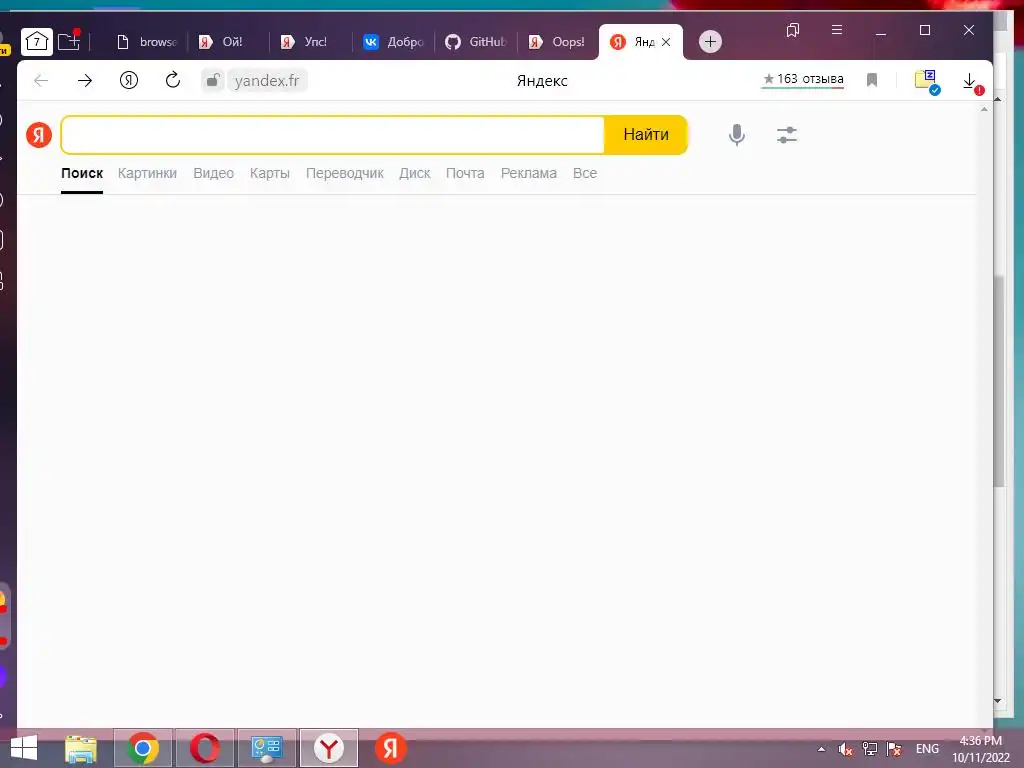Open Картинки search category
1024x768 pixels.
click(147, 173)
